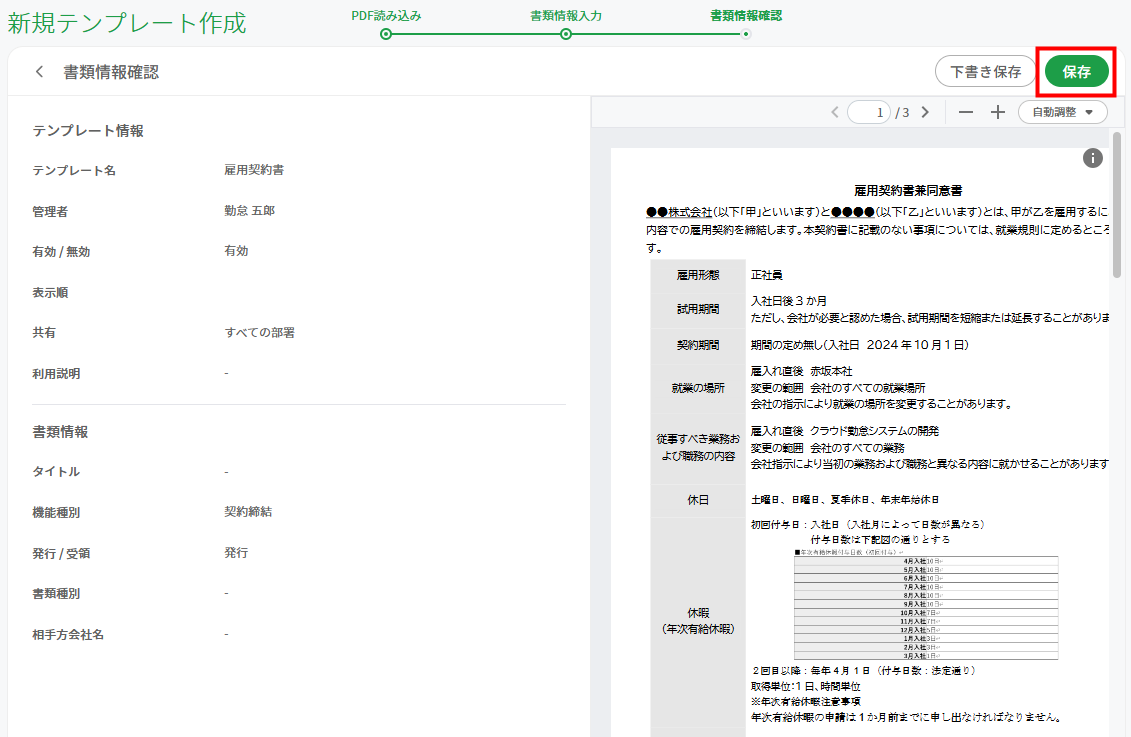The height and width of the screenshot is (737, 1131).
Task: Click the paid leave table image in preview
Action: click(x=926, y=604)
